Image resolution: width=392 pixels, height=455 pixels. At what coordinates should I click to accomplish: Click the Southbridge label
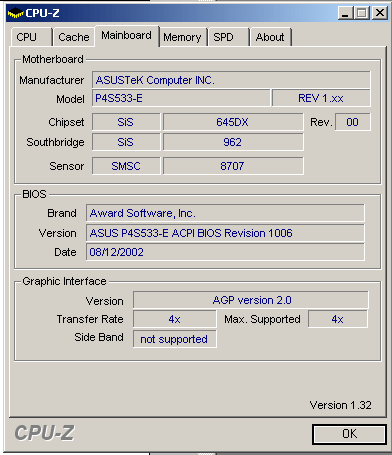point(55,142)
